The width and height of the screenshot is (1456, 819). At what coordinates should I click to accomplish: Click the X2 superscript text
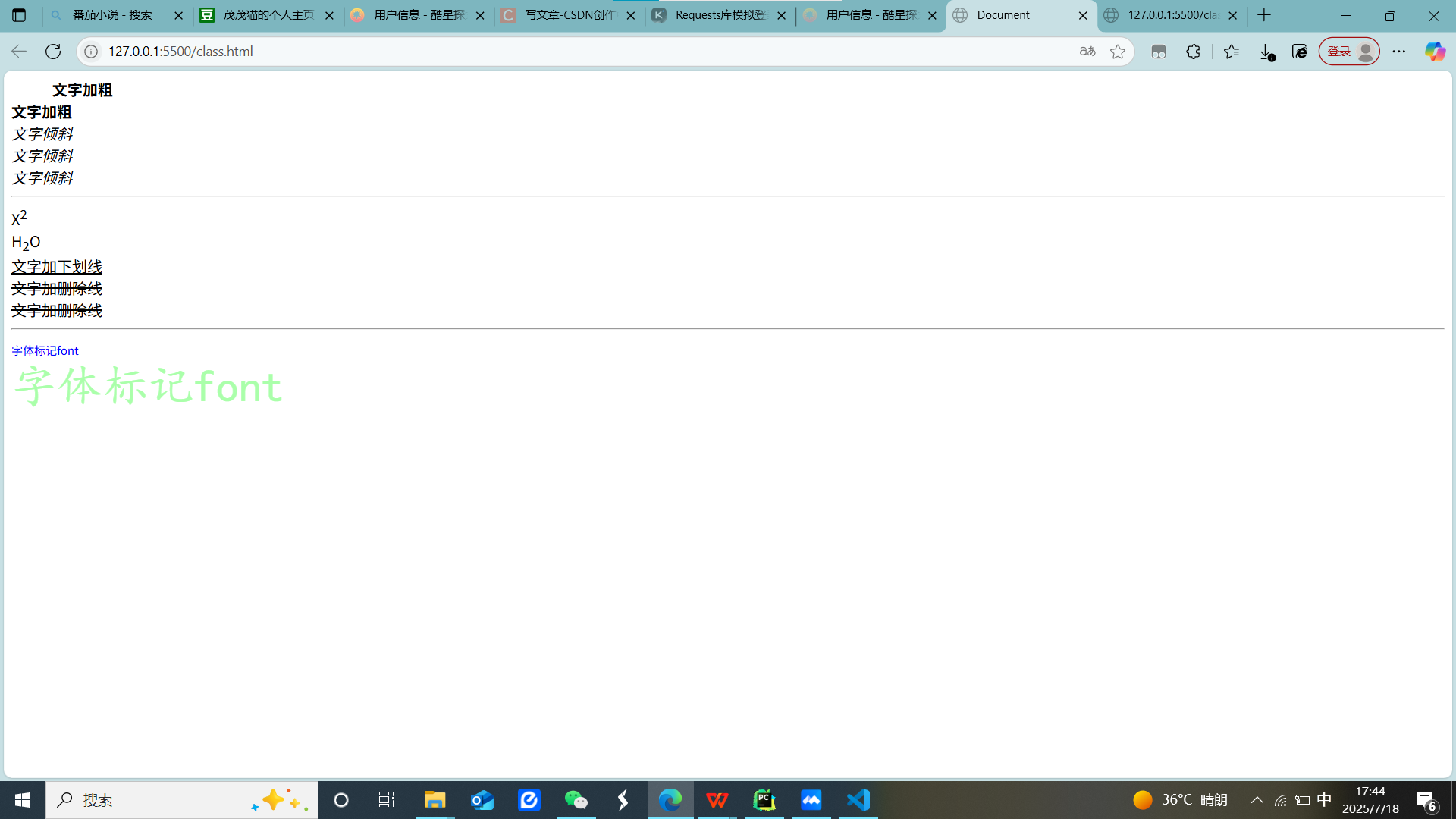pos(19,218)
